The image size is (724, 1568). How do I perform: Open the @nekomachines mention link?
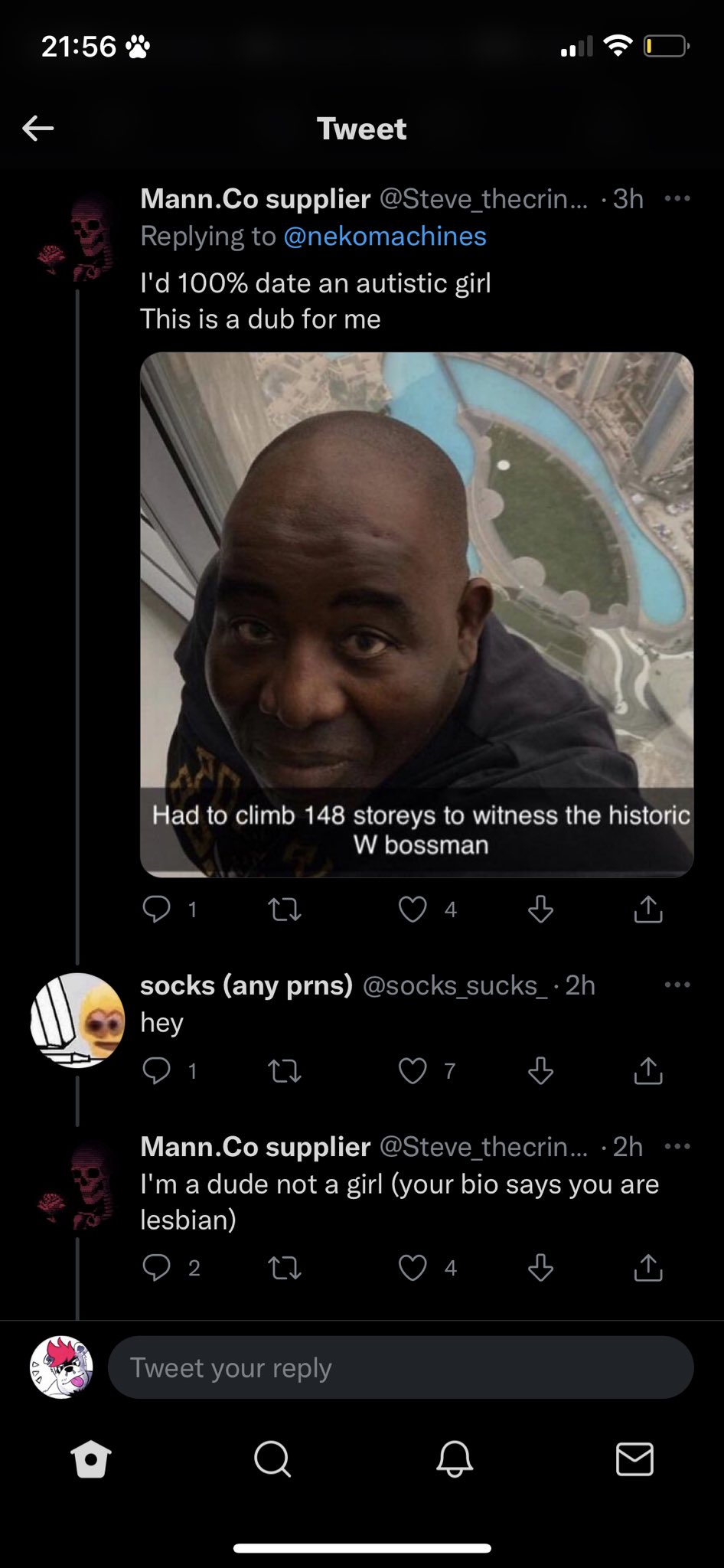tap(385, 236)
